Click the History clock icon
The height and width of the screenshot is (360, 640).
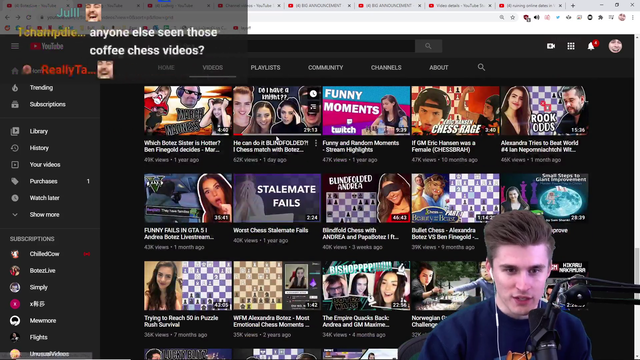(x=15, y=148)
